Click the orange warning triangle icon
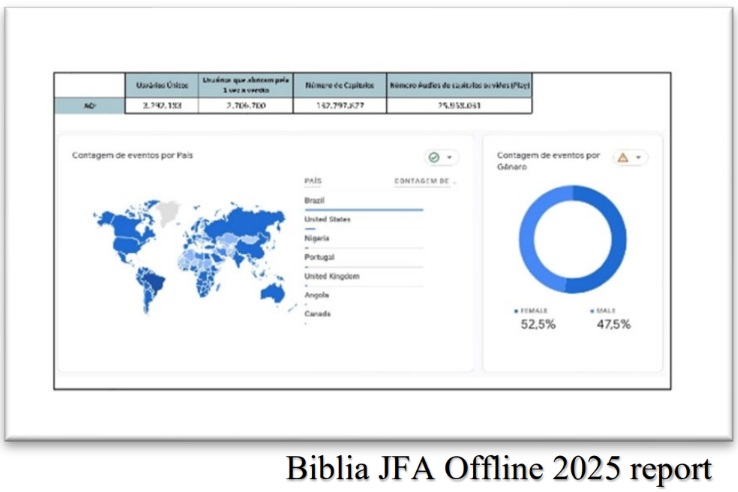 pos(623,157)
